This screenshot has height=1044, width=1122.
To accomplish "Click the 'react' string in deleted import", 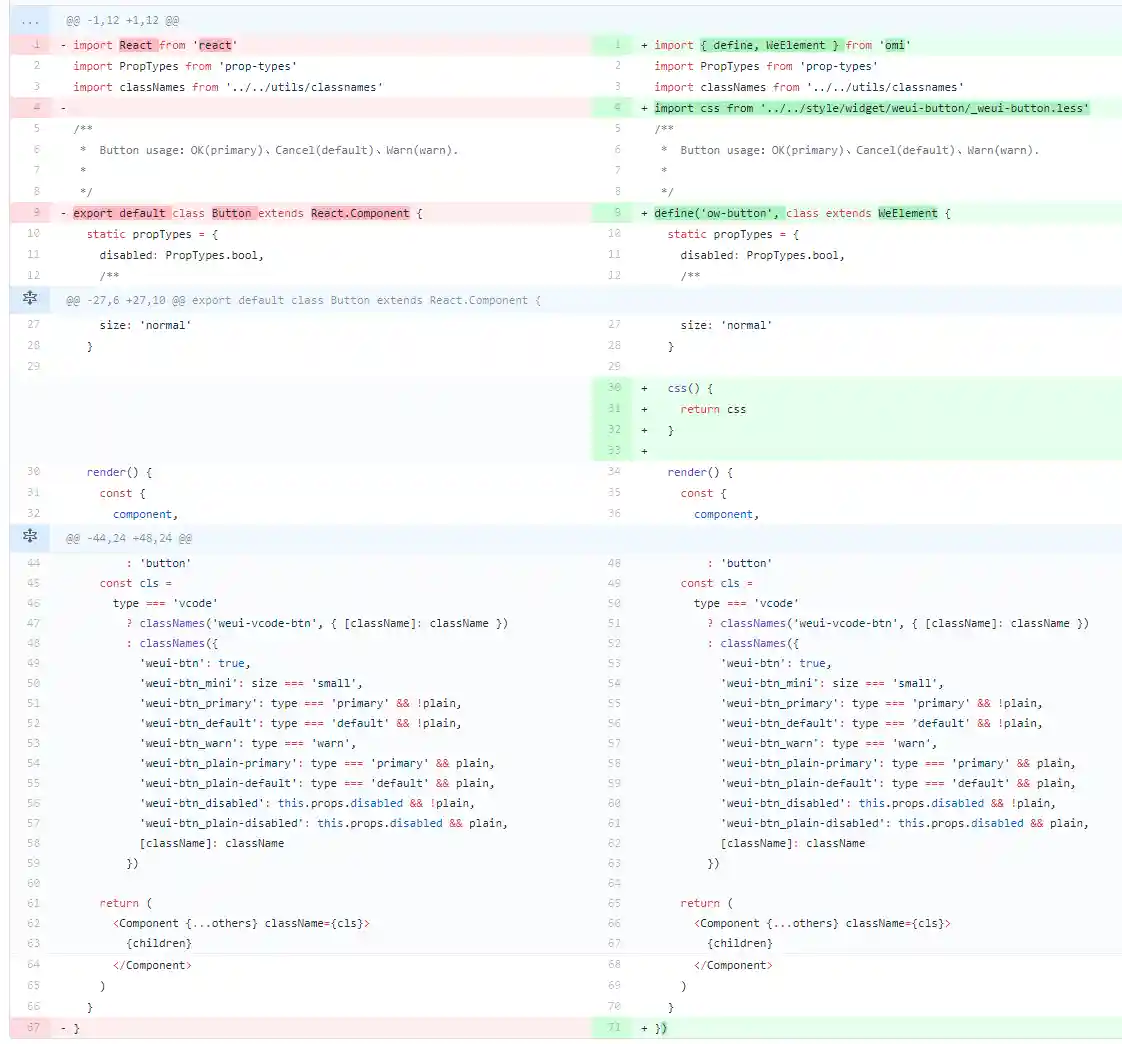I will 214,45.
